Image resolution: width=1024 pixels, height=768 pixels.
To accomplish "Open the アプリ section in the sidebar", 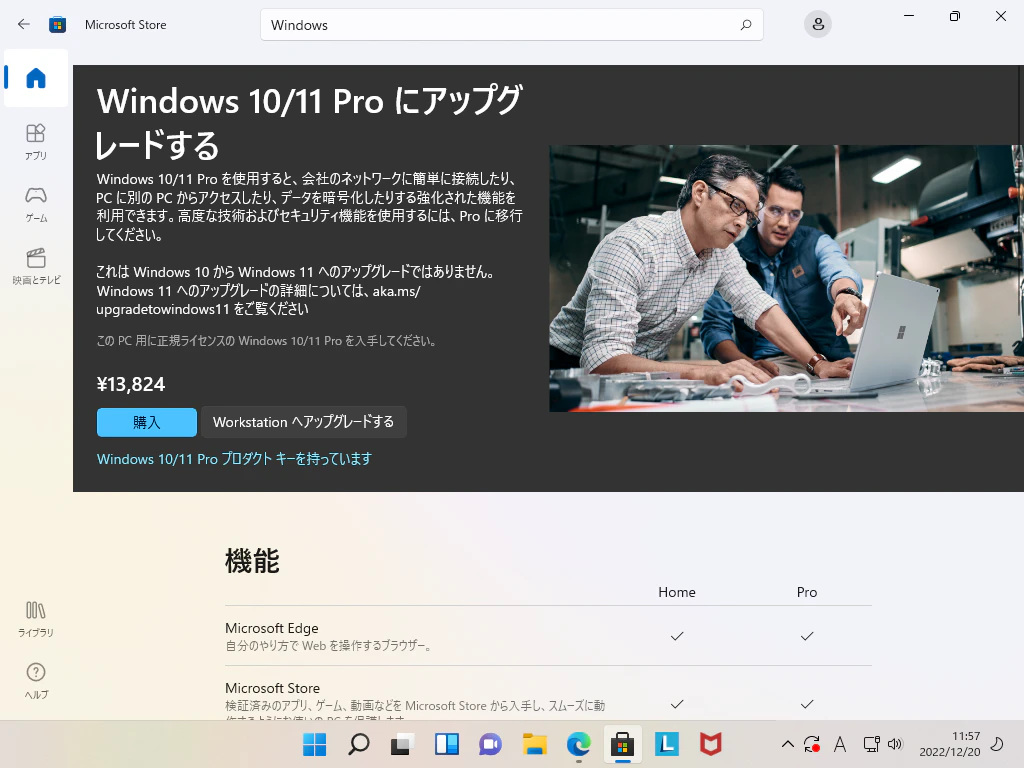I will pyautogui.click(x=36, y=142).
